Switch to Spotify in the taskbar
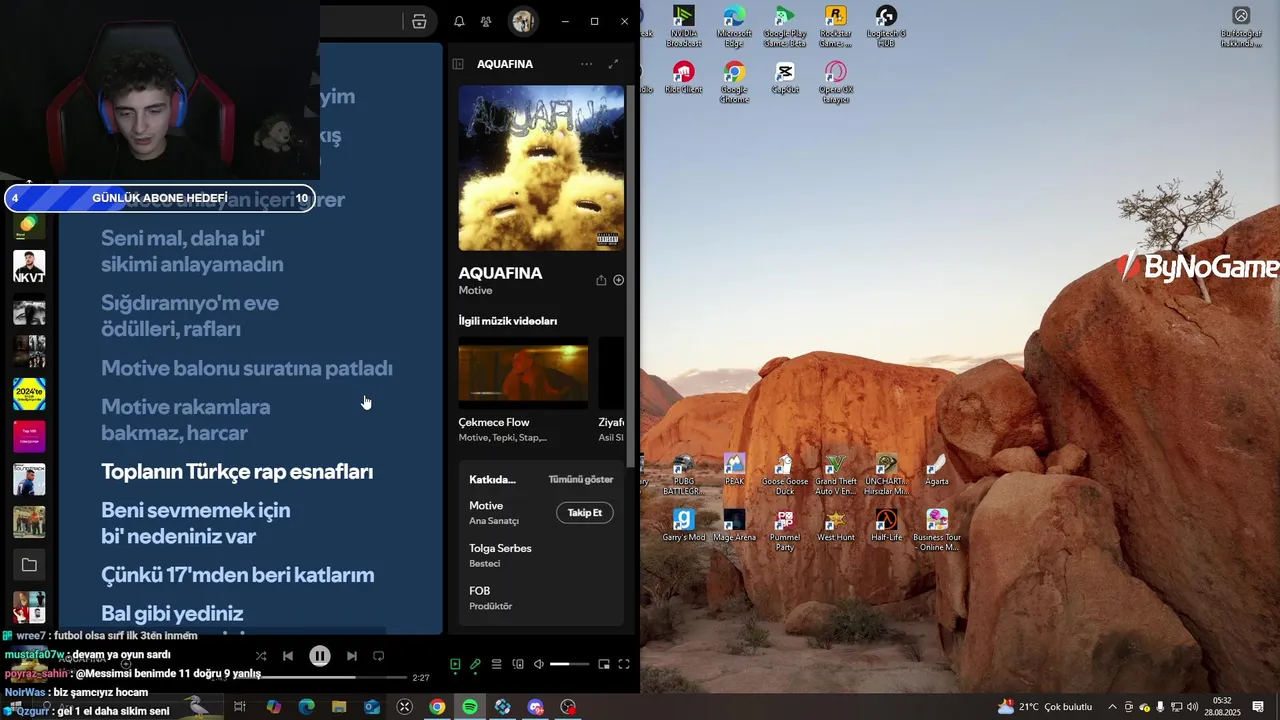Image resolution: width=1280 pixels, height=720 pixels. click(470, 707)
